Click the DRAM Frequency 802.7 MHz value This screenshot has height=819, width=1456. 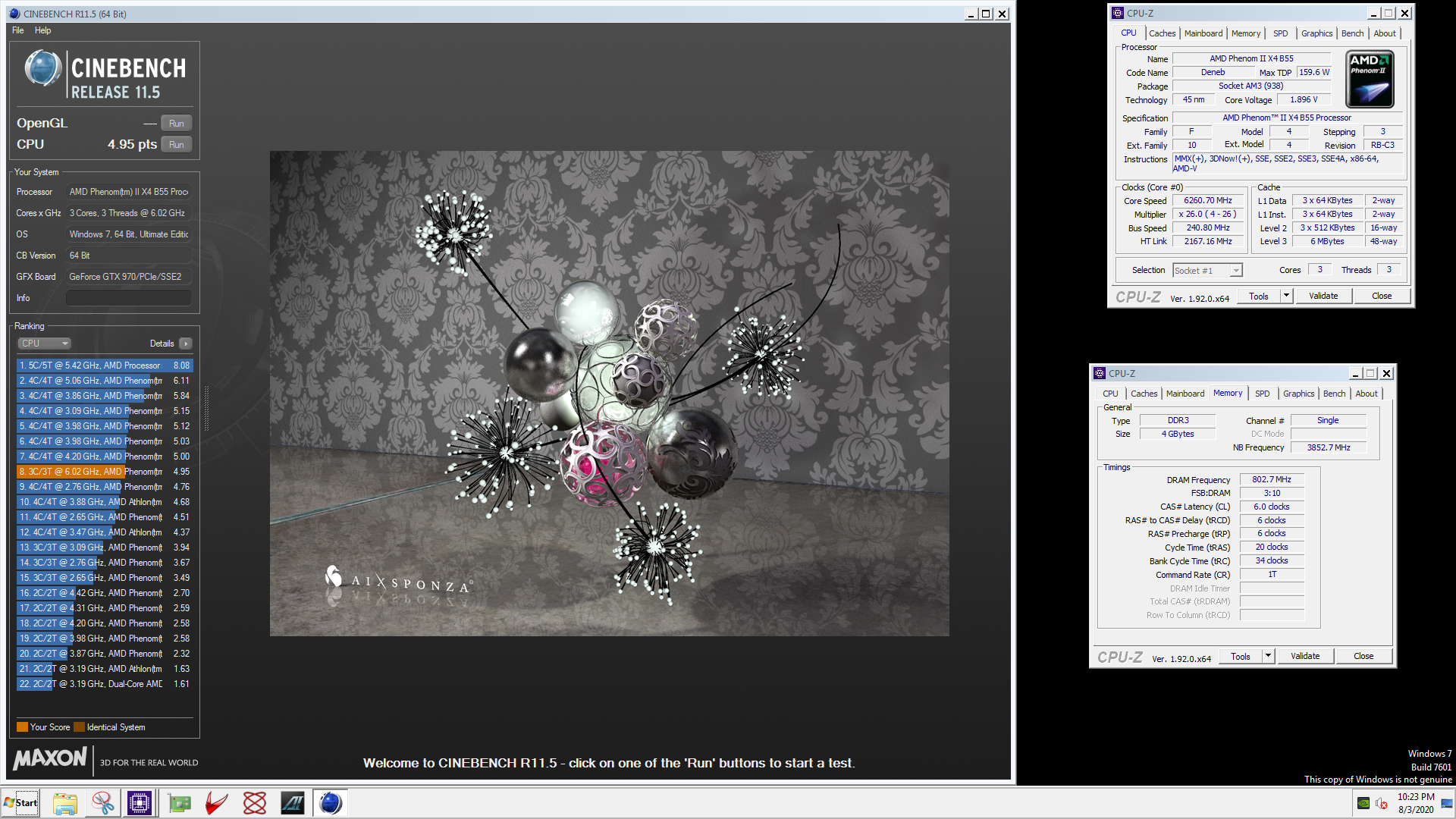click(x=1272, y=480)
